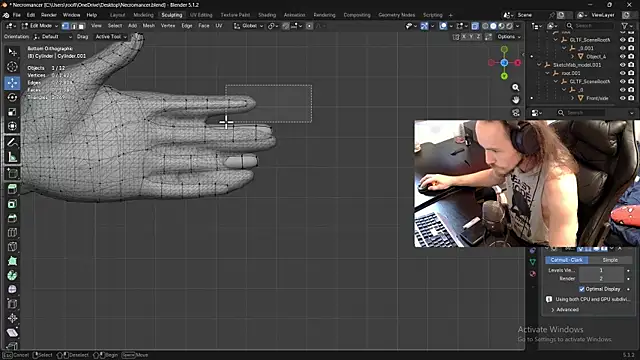Viewport: 640px width, 360px height.
Task: Expand the Front/side tree item
Action: (572, 98)
